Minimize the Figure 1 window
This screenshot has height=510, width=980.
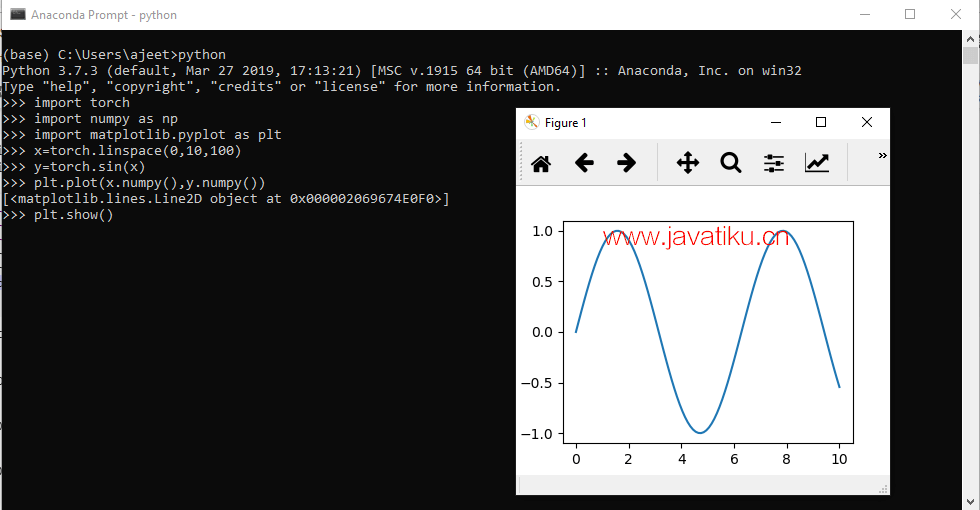pos(776,122)
